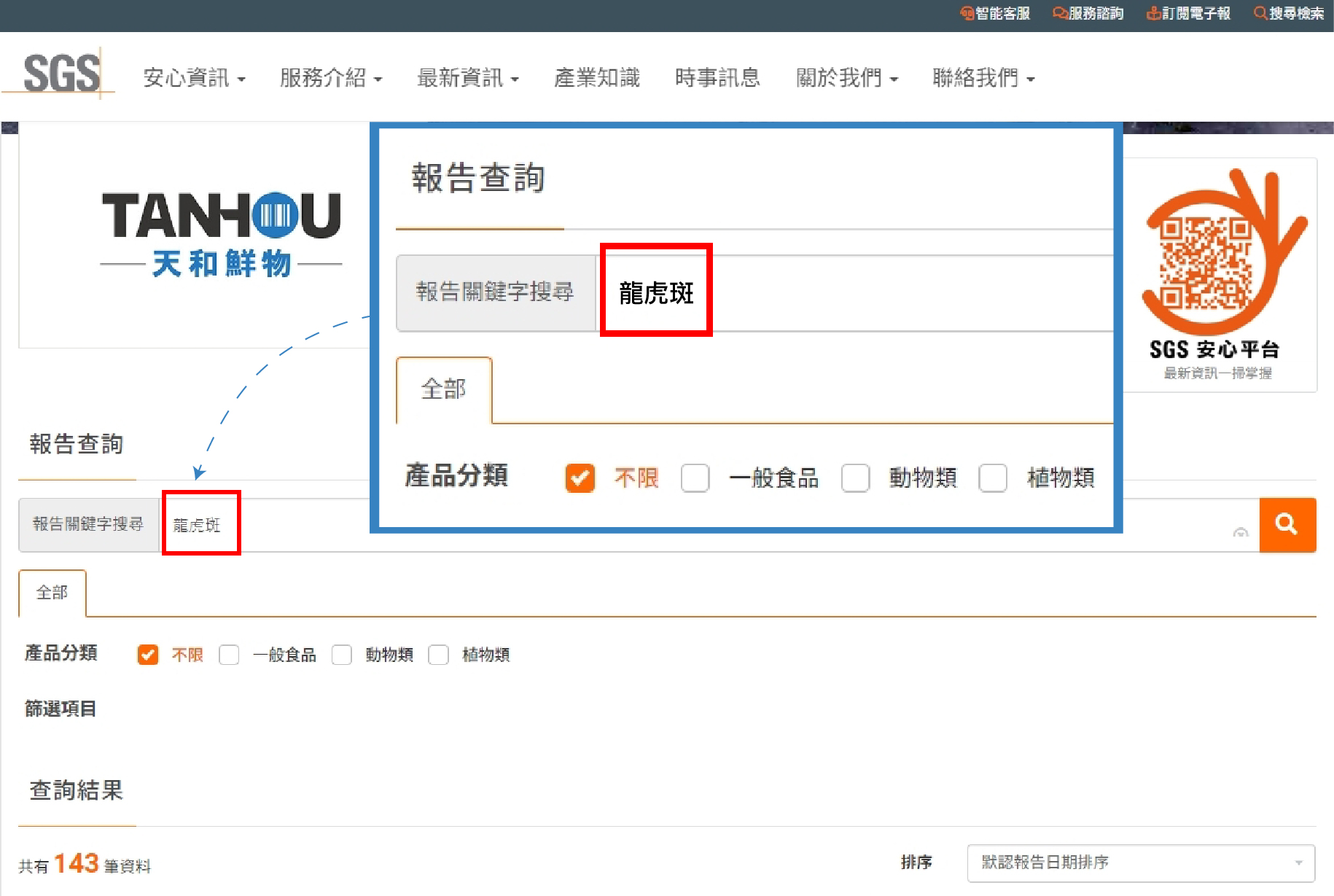Expand the 最新資訊 dropdown menu
1334x896 pixels.
(x=468, y=77)
